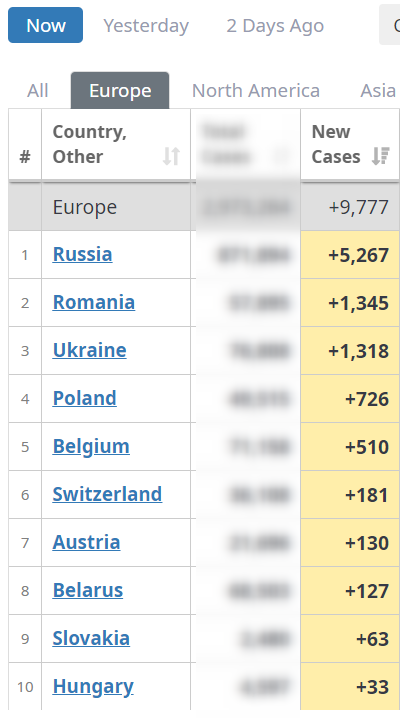Sort by Country, Other arrows icon

point(171,156)
